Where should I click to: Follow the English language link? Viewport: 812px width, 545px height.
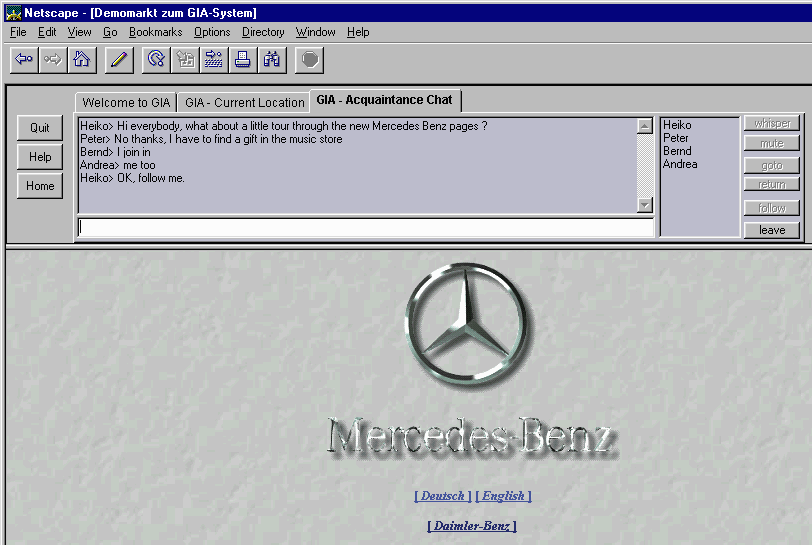(503, 496)
